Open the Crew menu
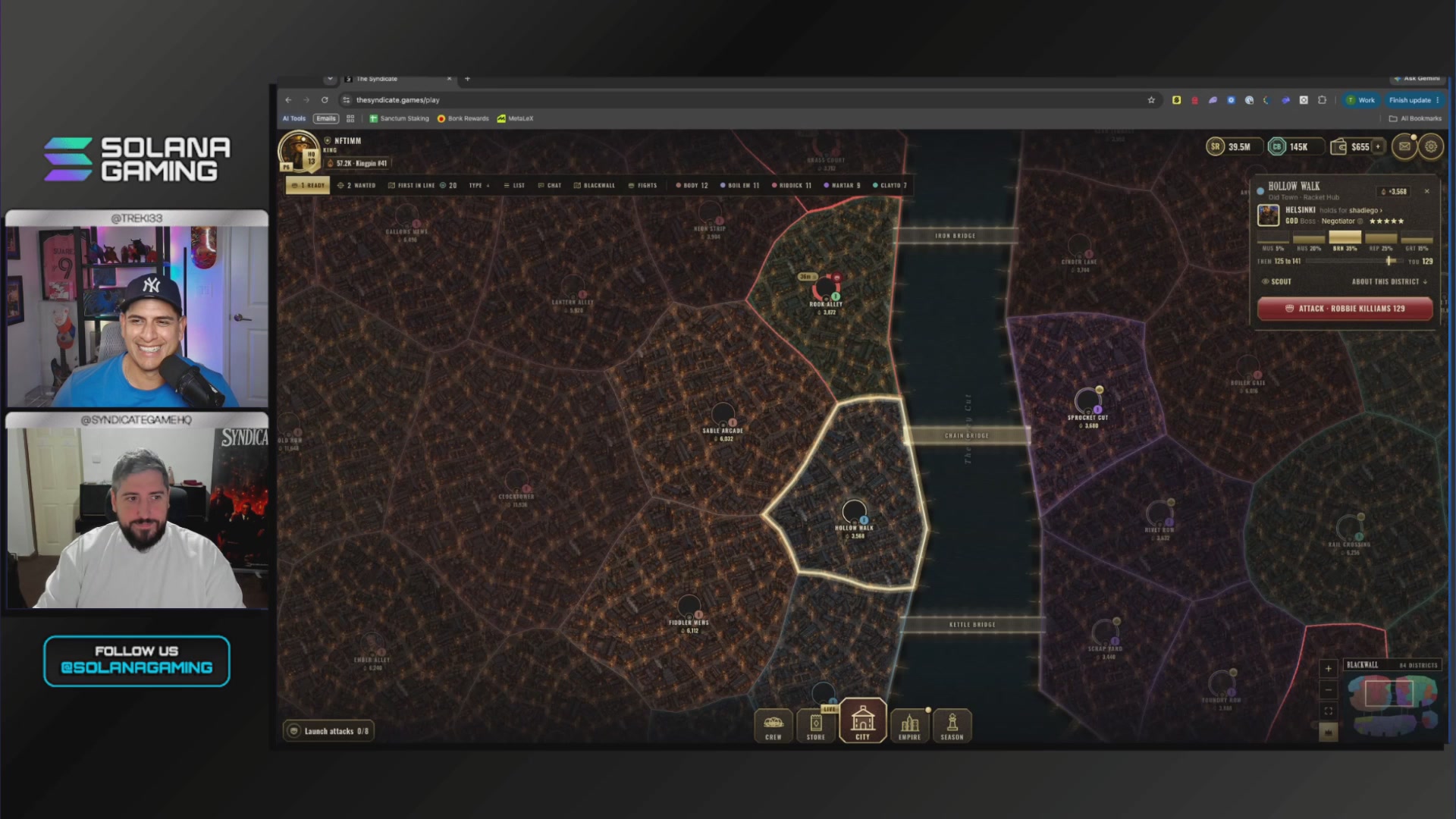 click(773, 726)
